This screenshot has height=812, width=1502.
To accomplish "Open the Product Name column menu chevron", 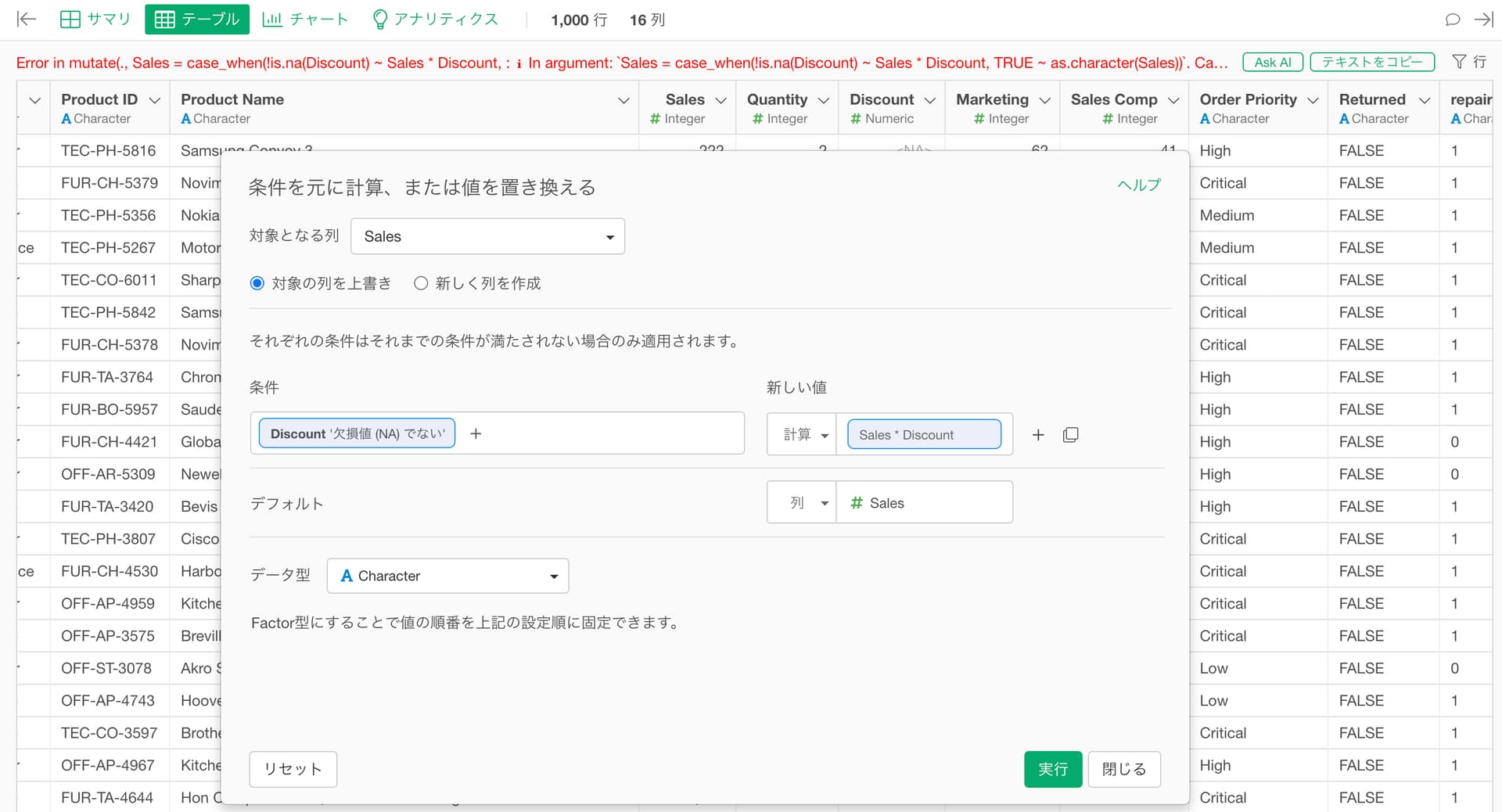I will tap(623, 100).
